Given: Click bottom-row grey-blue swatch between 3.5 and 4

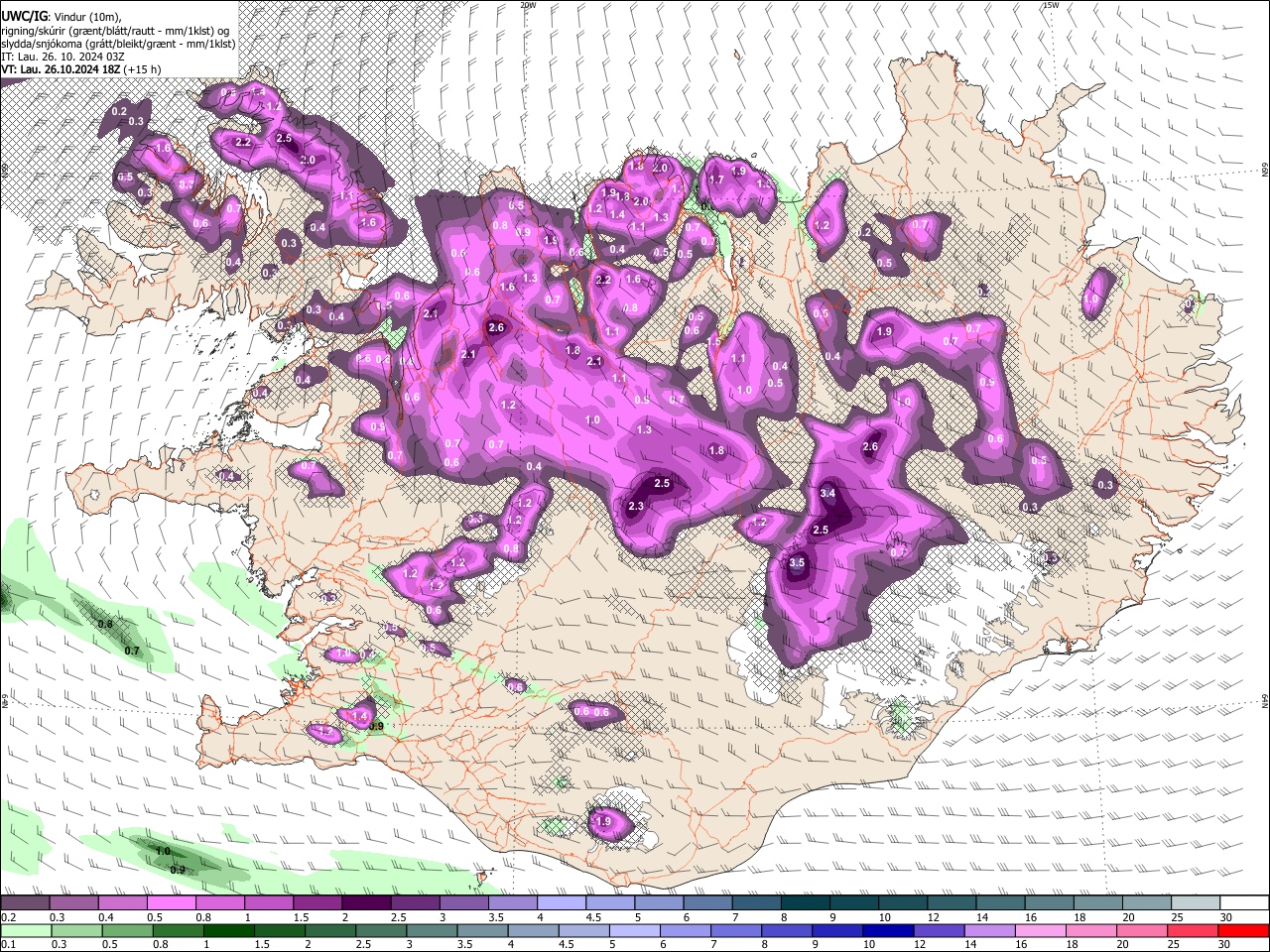Looking at the screenshot, I should pos(482,931).
